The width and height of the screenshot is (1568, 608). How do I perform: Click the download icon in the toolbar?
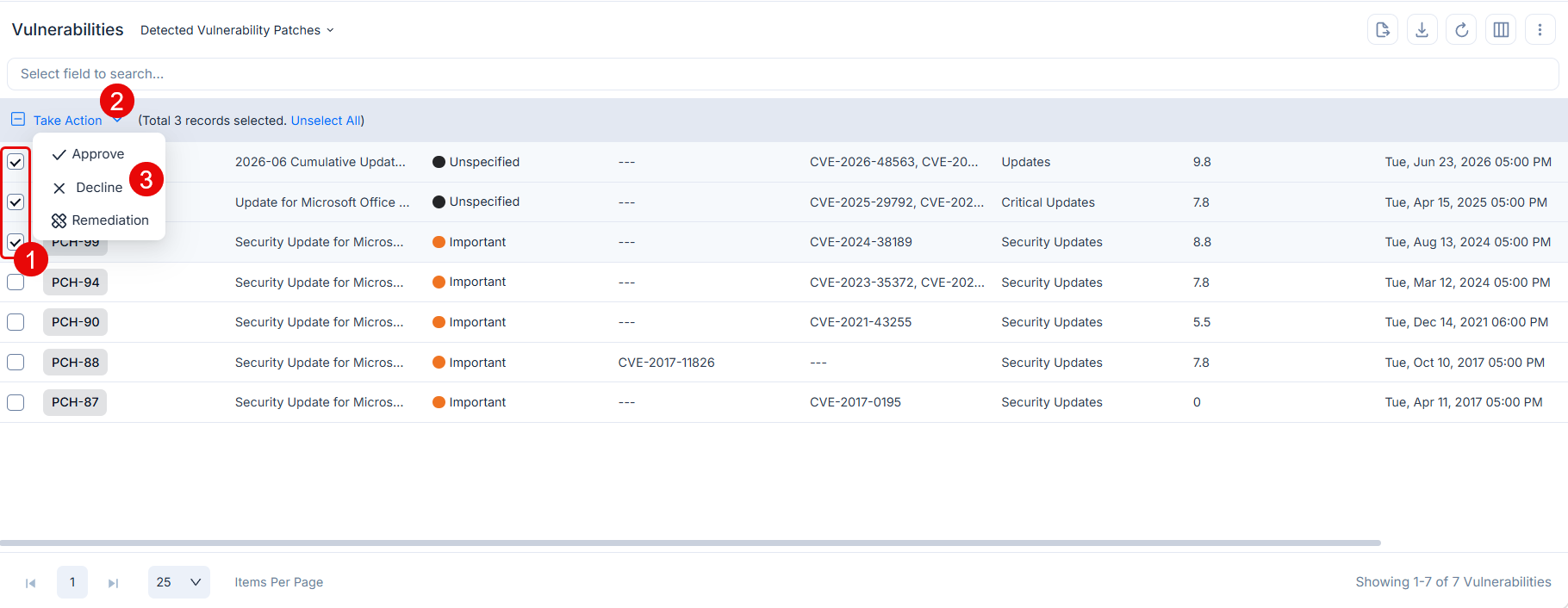(1422, 29)
